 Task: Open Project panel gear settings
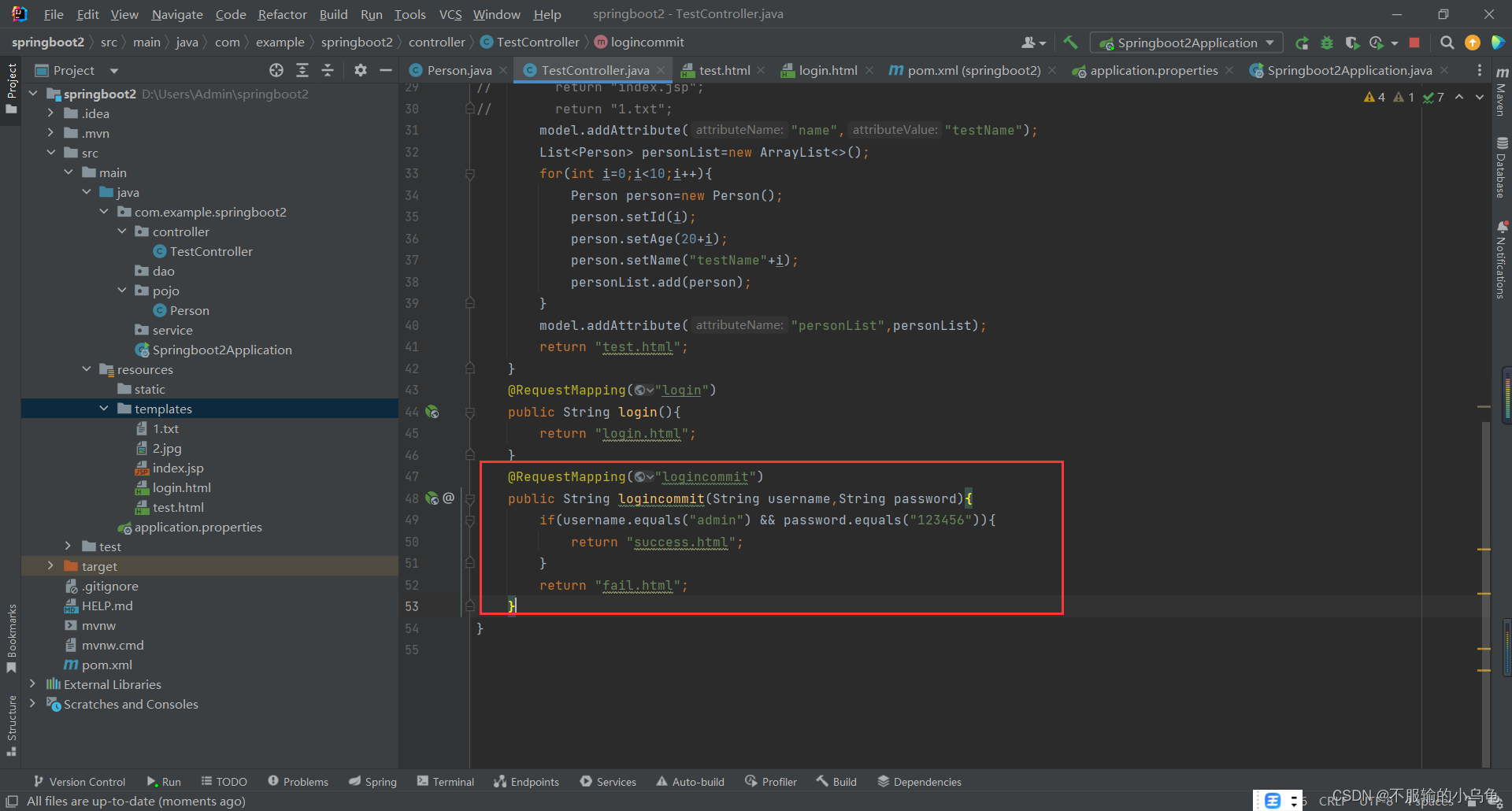click(361, 71)
